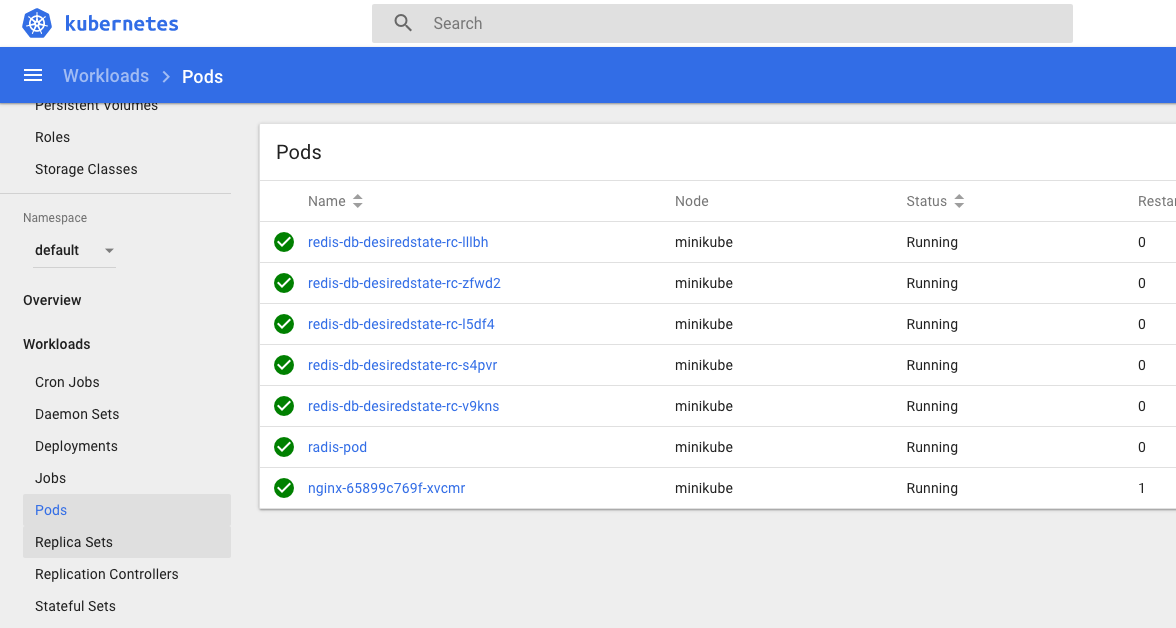Sort pods by Status column arrows
Viewport: 1176px width, 628px height.
point(959,201)
